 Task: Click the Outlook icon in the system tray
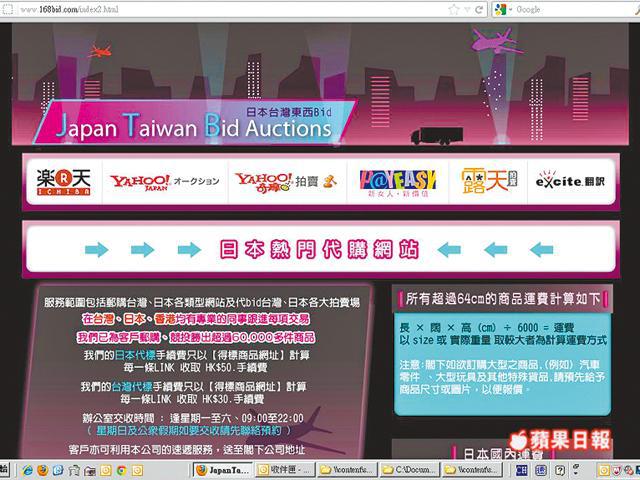click(x=603, y=470)
